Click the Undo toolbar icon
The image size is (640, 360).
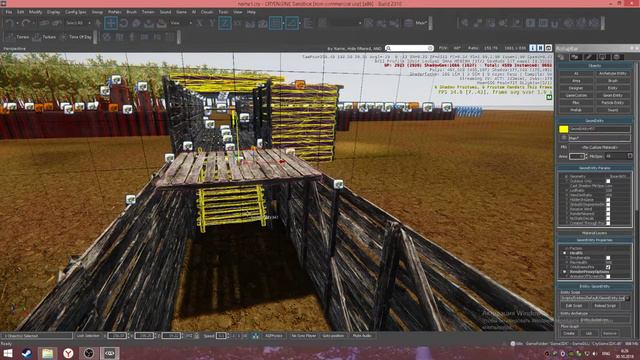10,23
